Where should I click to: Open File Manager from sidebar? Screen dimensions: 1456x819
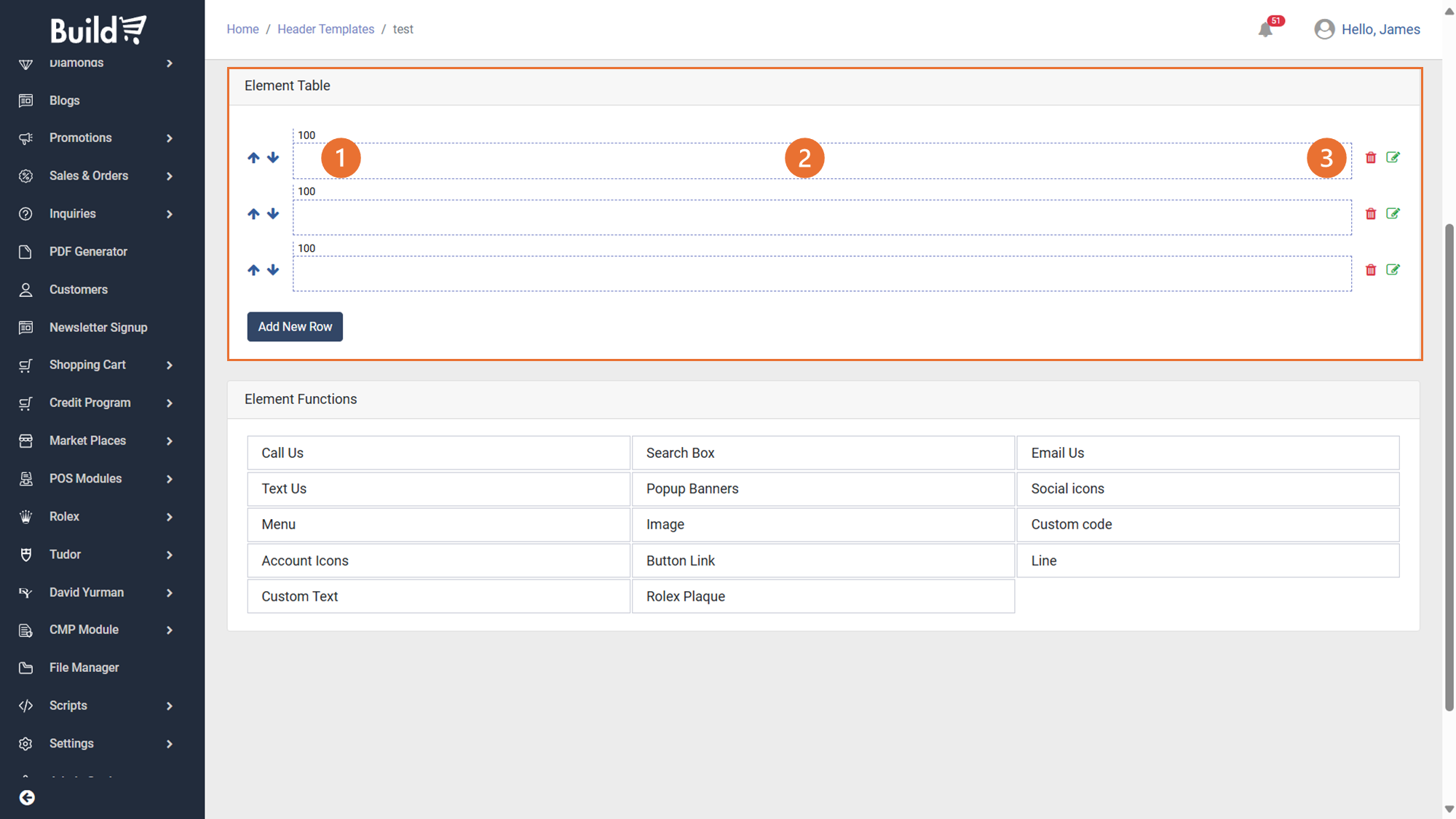click(84, 668)
